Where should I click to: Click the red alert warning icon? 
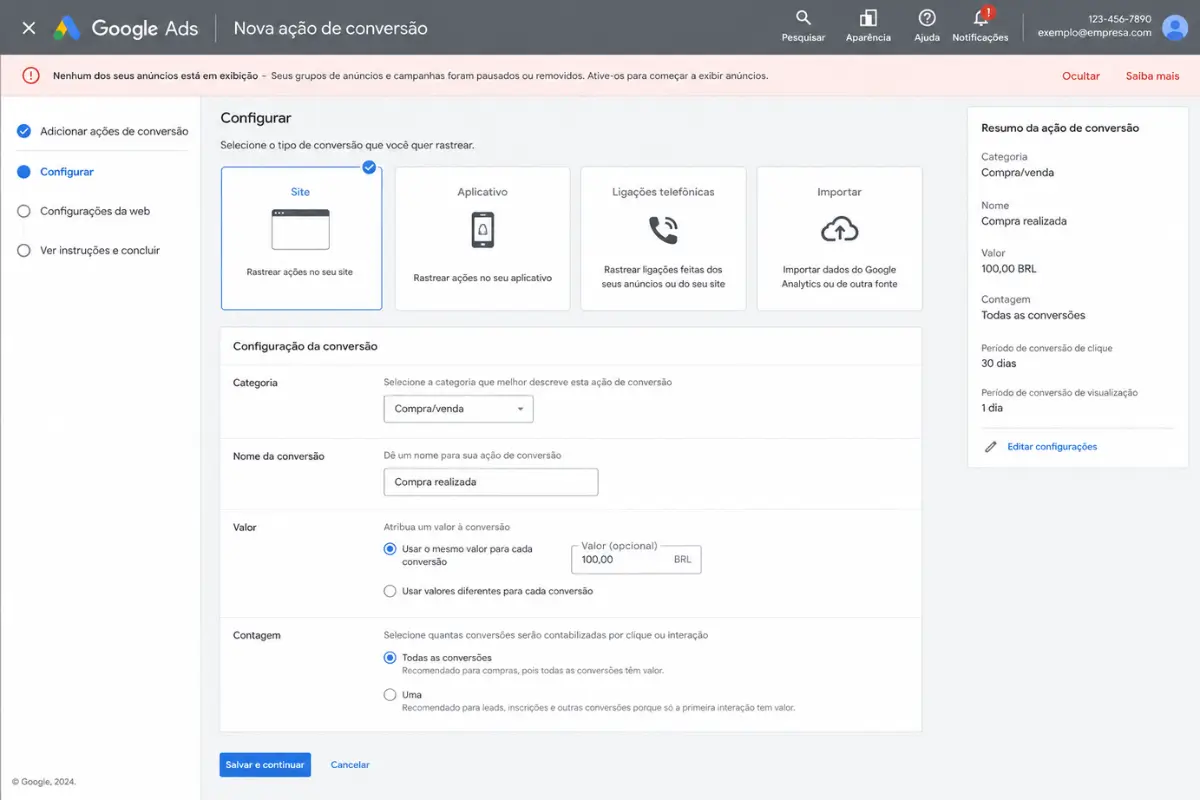[31, 76]
